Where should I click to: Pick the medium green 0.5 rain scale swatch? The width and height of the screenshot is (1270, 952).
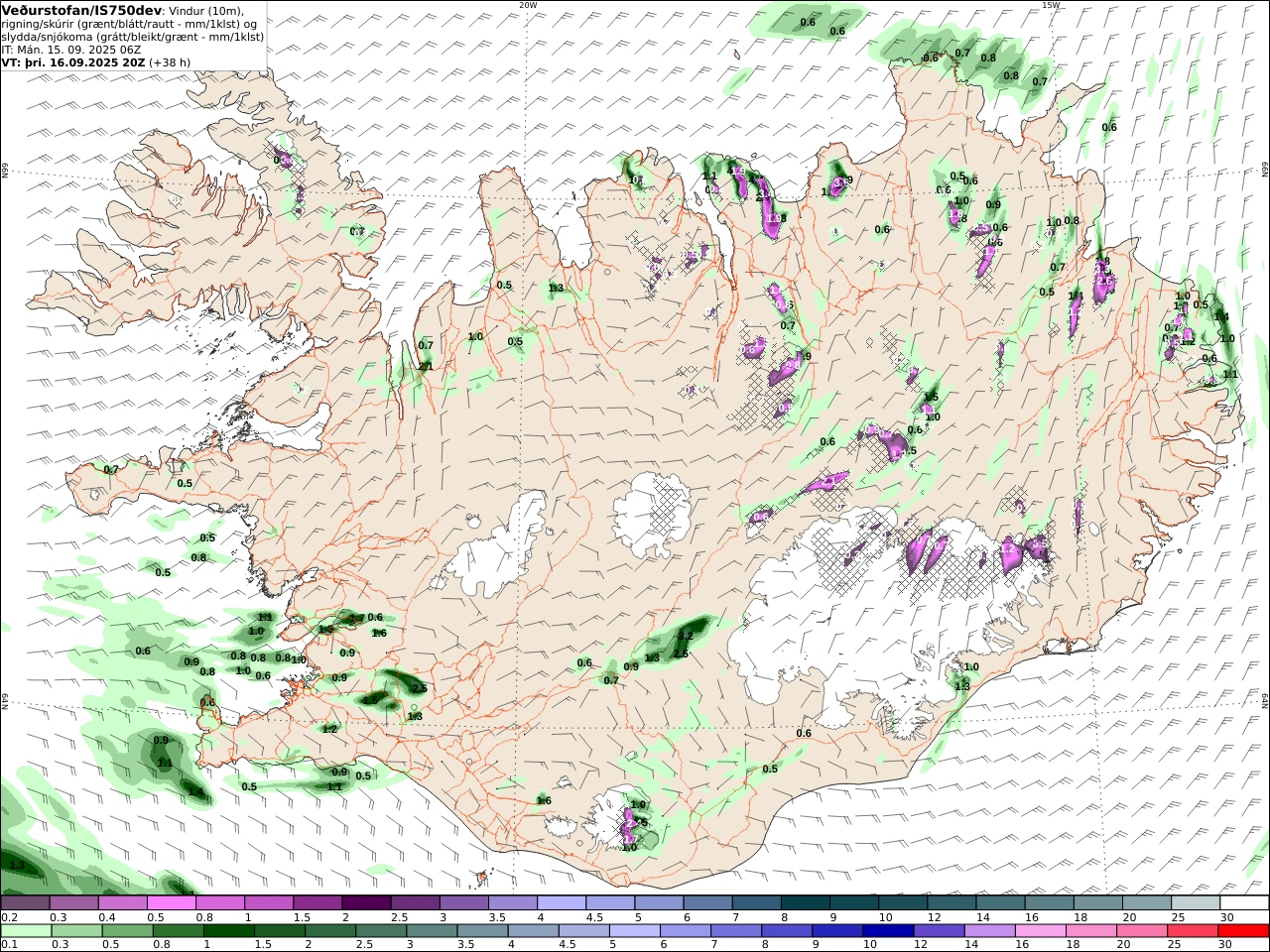coord(127,931)
